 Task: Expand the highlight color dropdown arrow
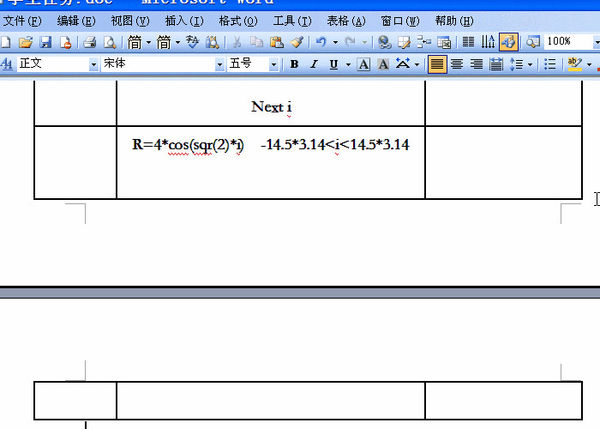click(x=589, y=64)
